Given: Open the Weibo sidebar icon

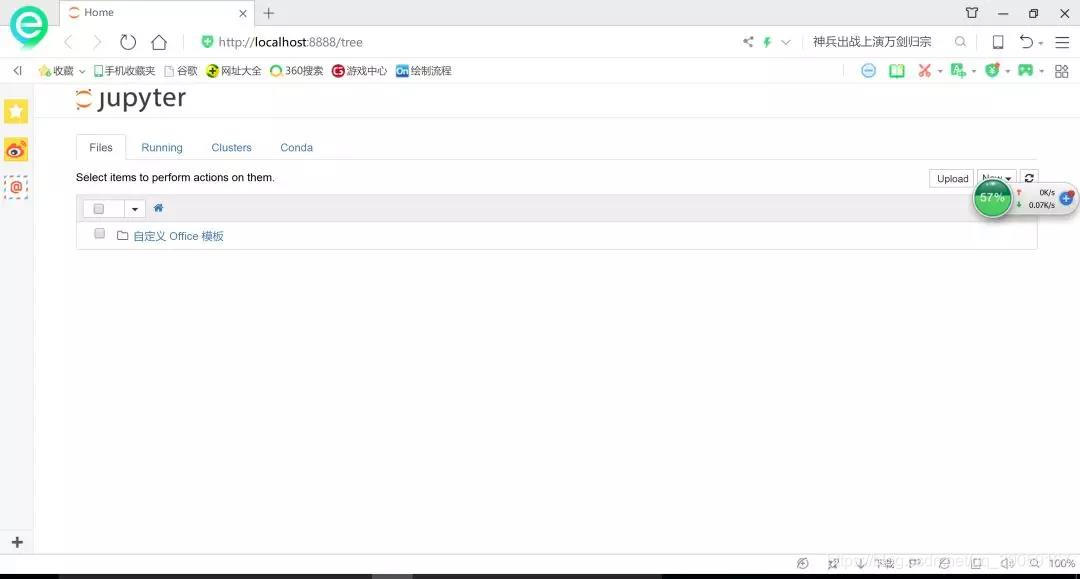Looking at the screenshot, I should pyautogui.click(x=16, y=149).
